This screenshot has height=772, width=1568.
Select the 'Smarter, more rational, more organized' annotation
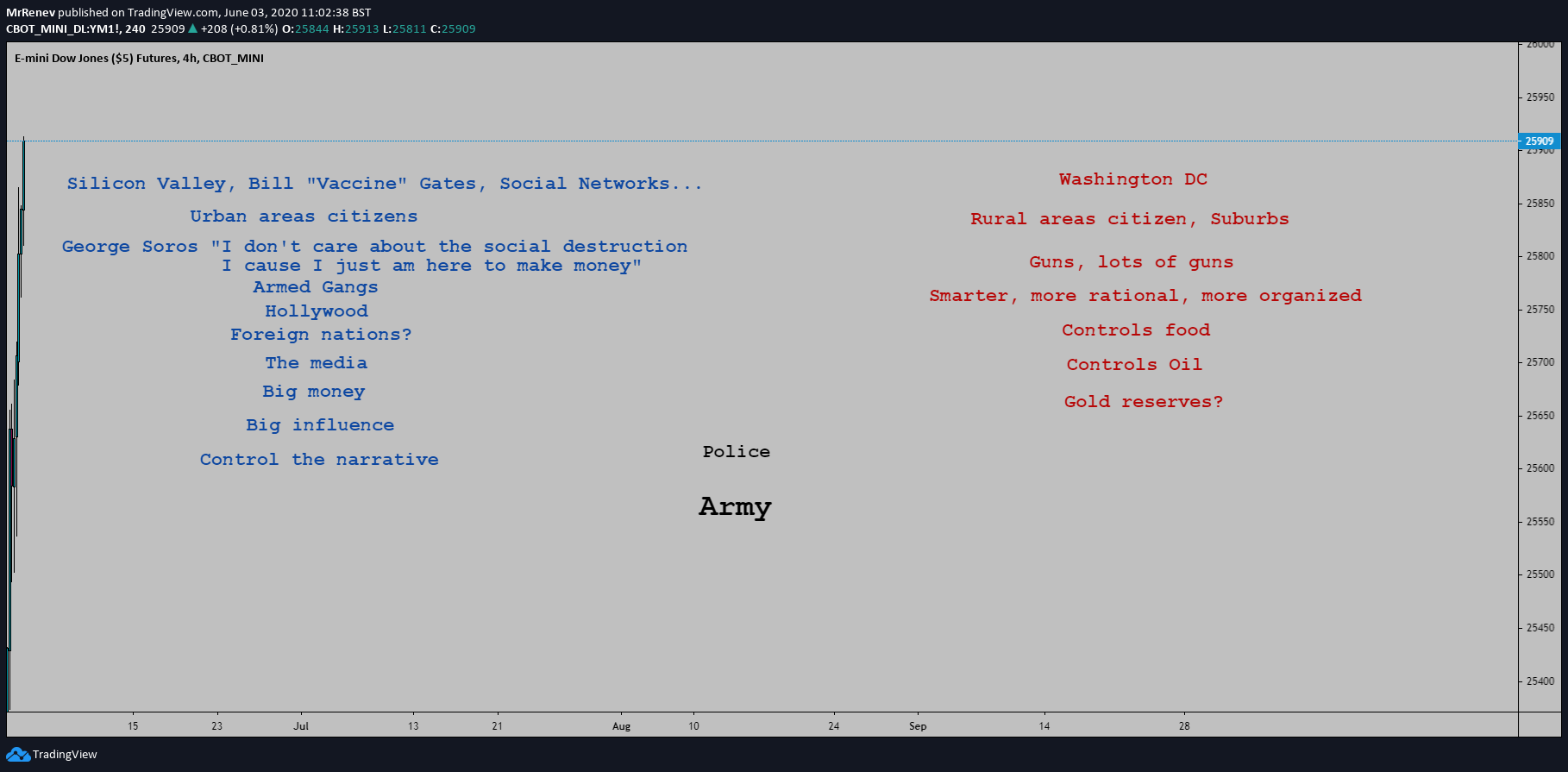(x=1145, y=296)
